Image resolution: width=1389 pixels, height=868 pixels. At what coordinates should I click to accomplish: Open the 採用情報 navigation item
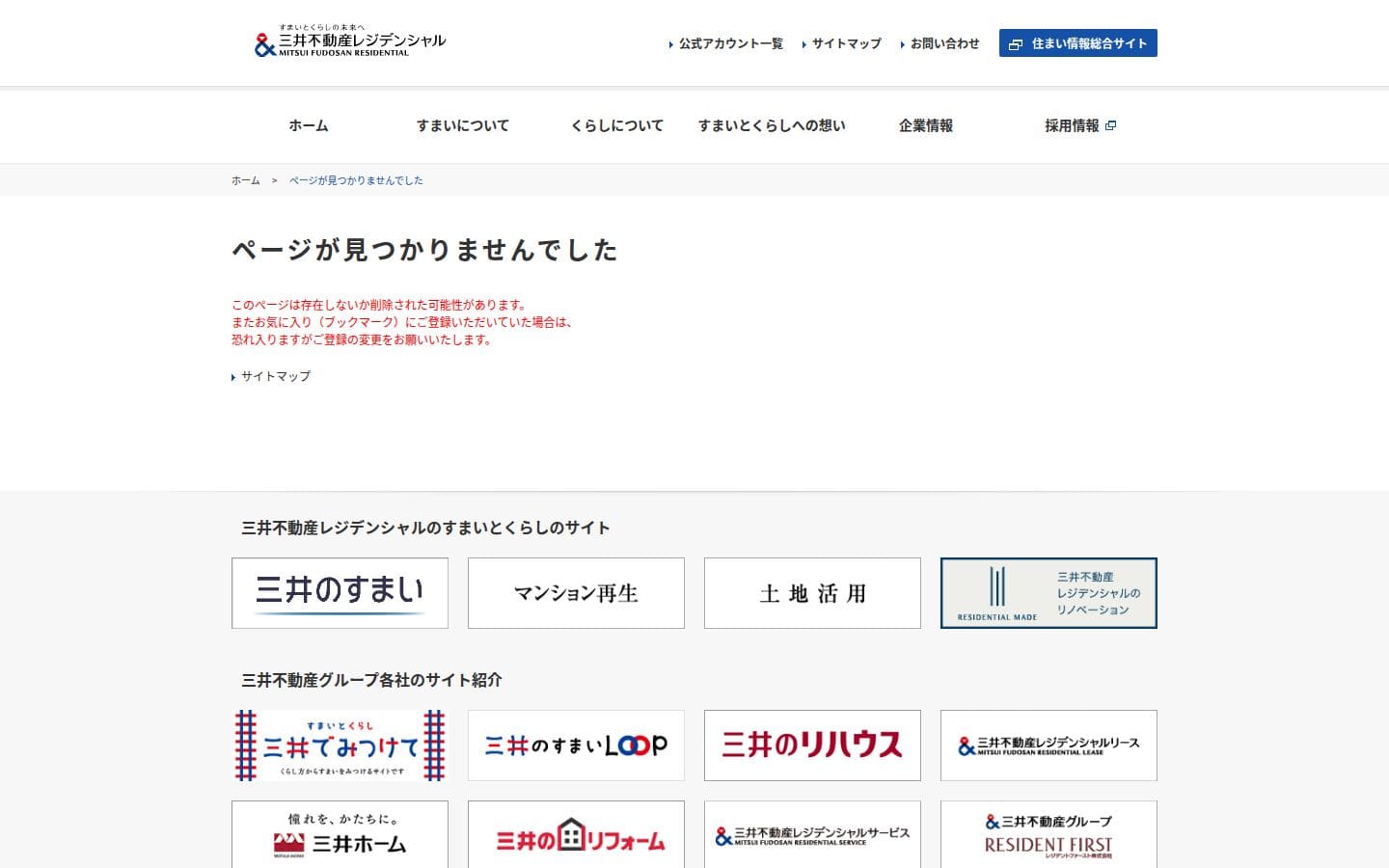(x=1080, y=125)
